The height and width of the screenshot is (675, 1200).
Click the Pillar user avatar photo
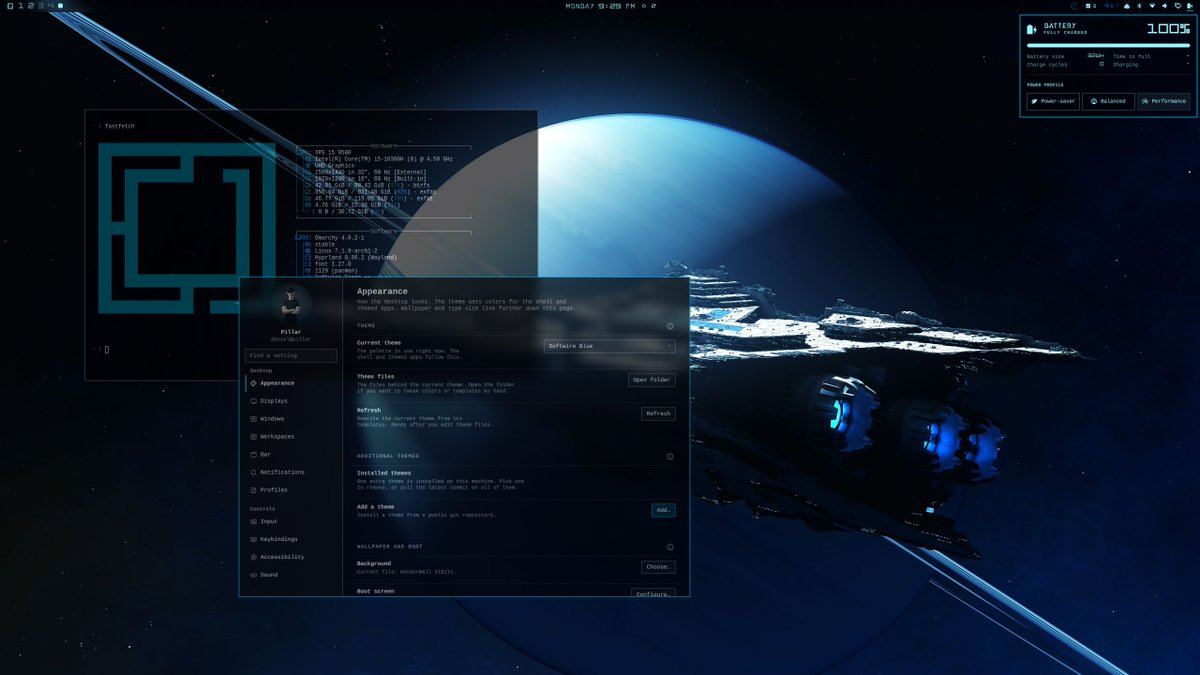(291, 303)
